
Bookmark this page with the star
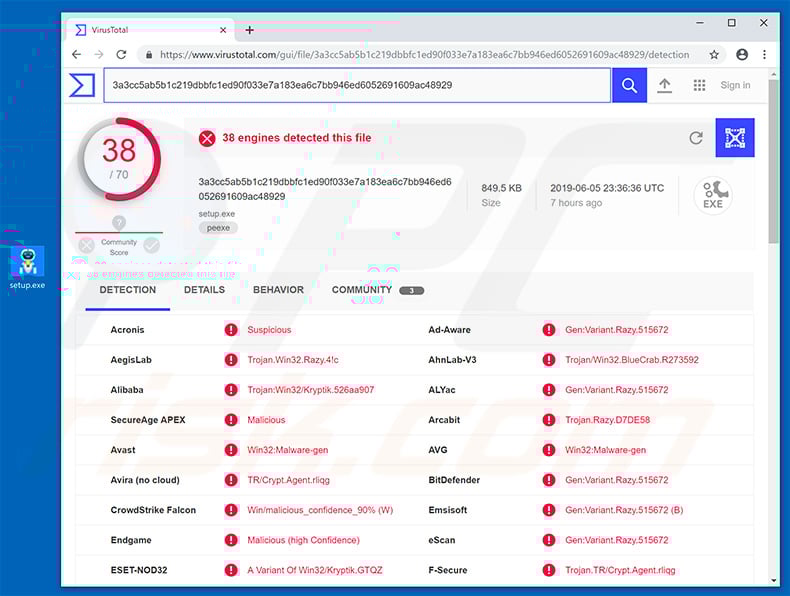714,54
